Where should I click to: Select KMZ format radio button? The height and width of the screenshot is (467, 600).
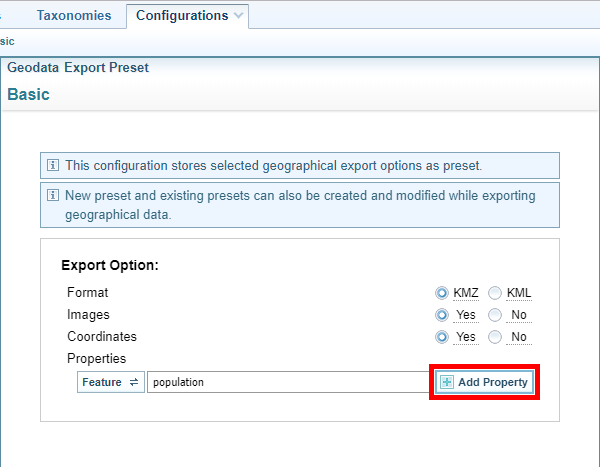click(442, 293)
